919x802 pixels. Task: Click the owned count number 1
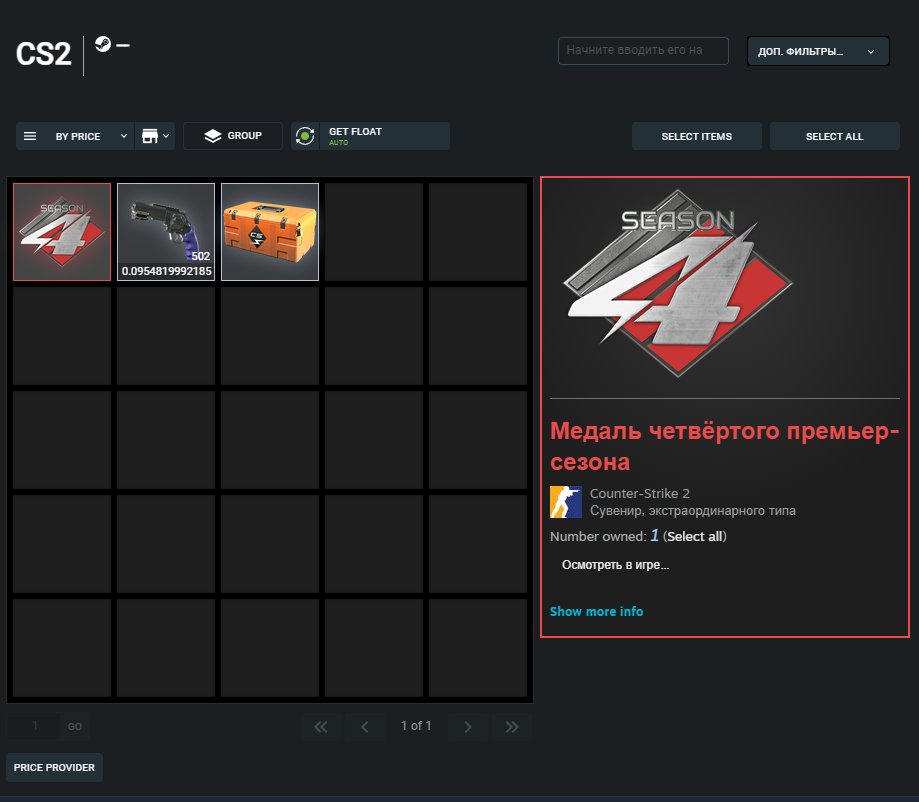(x=655, y=535)
